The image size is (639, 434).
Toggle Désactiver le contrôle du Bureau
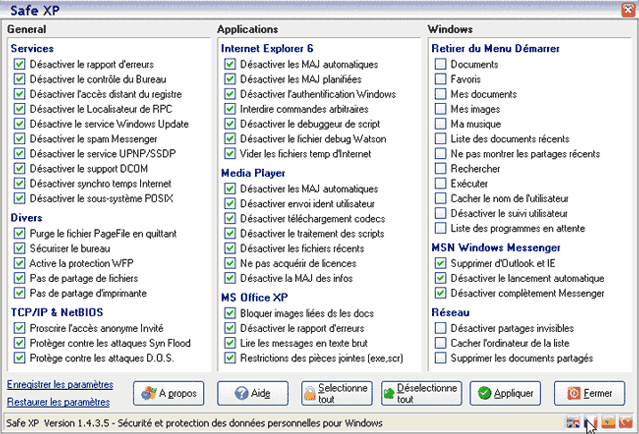(x=19, y=79)
